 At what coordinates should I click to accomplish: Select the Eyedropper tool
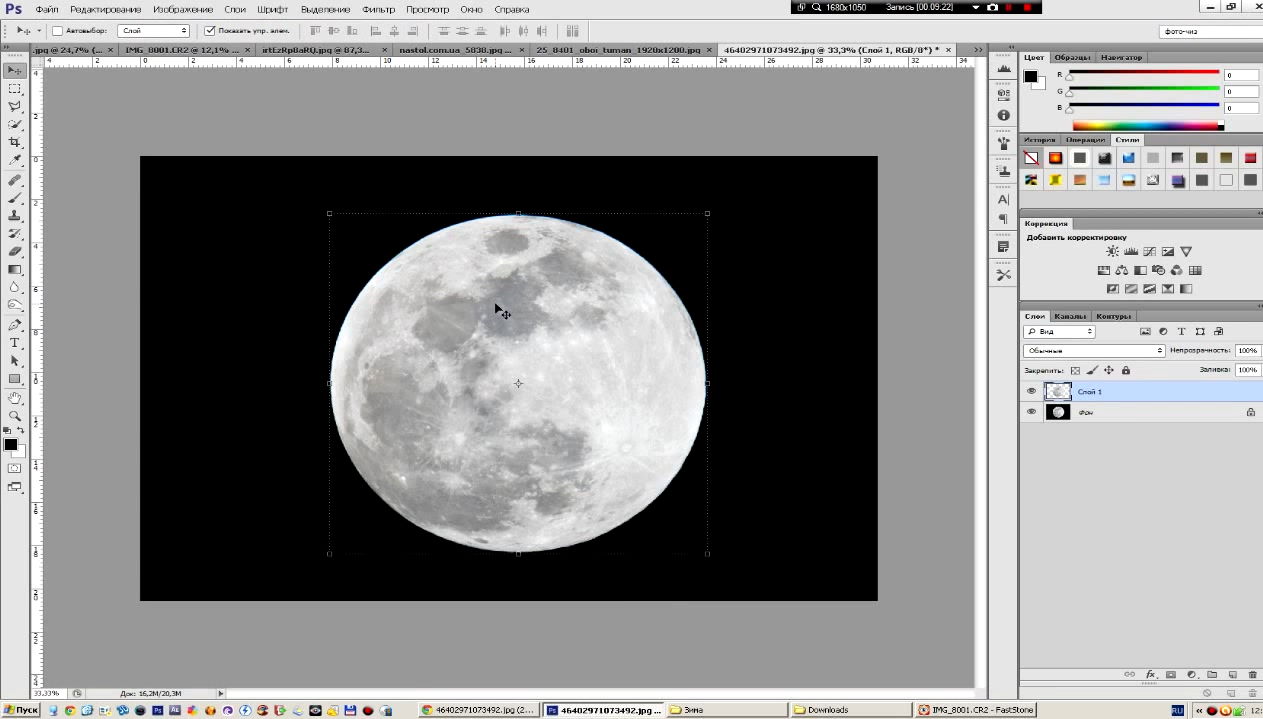[x=15, y=160]
